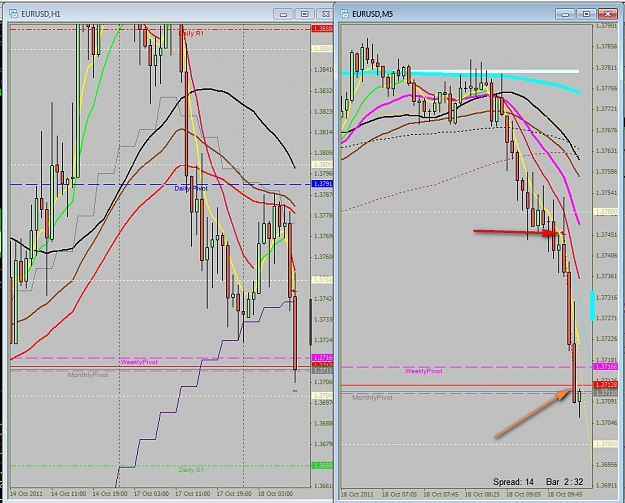The image size is (625, 503).
Task: Click the magenta 1.37166 price tag on M5 scale
Action: (605, 366)
